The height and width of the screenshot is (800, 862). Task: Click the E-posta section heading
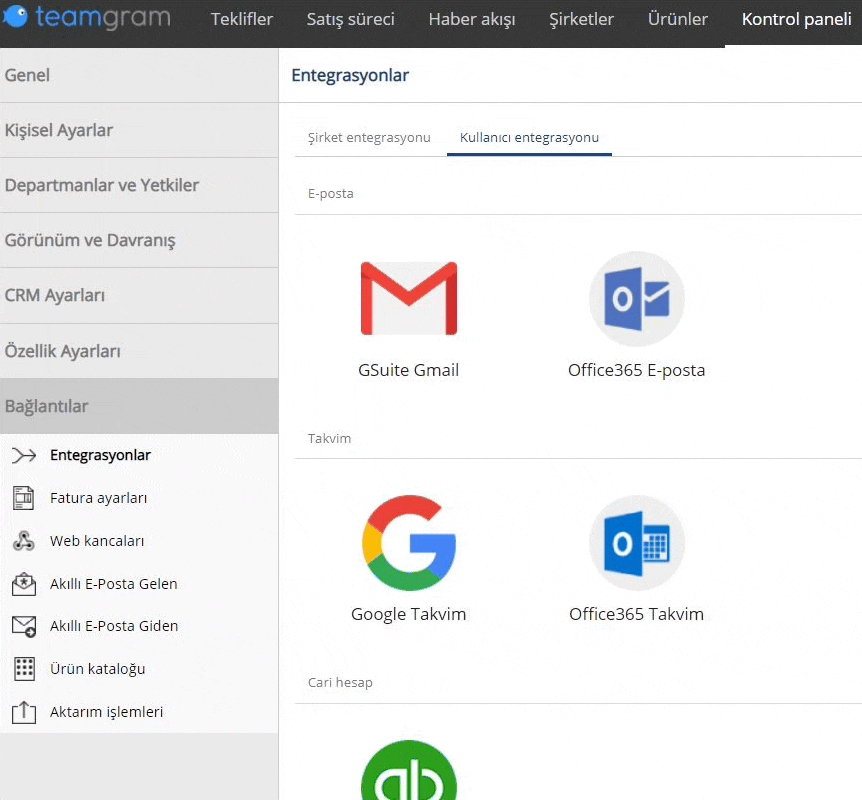coord(330,194)
